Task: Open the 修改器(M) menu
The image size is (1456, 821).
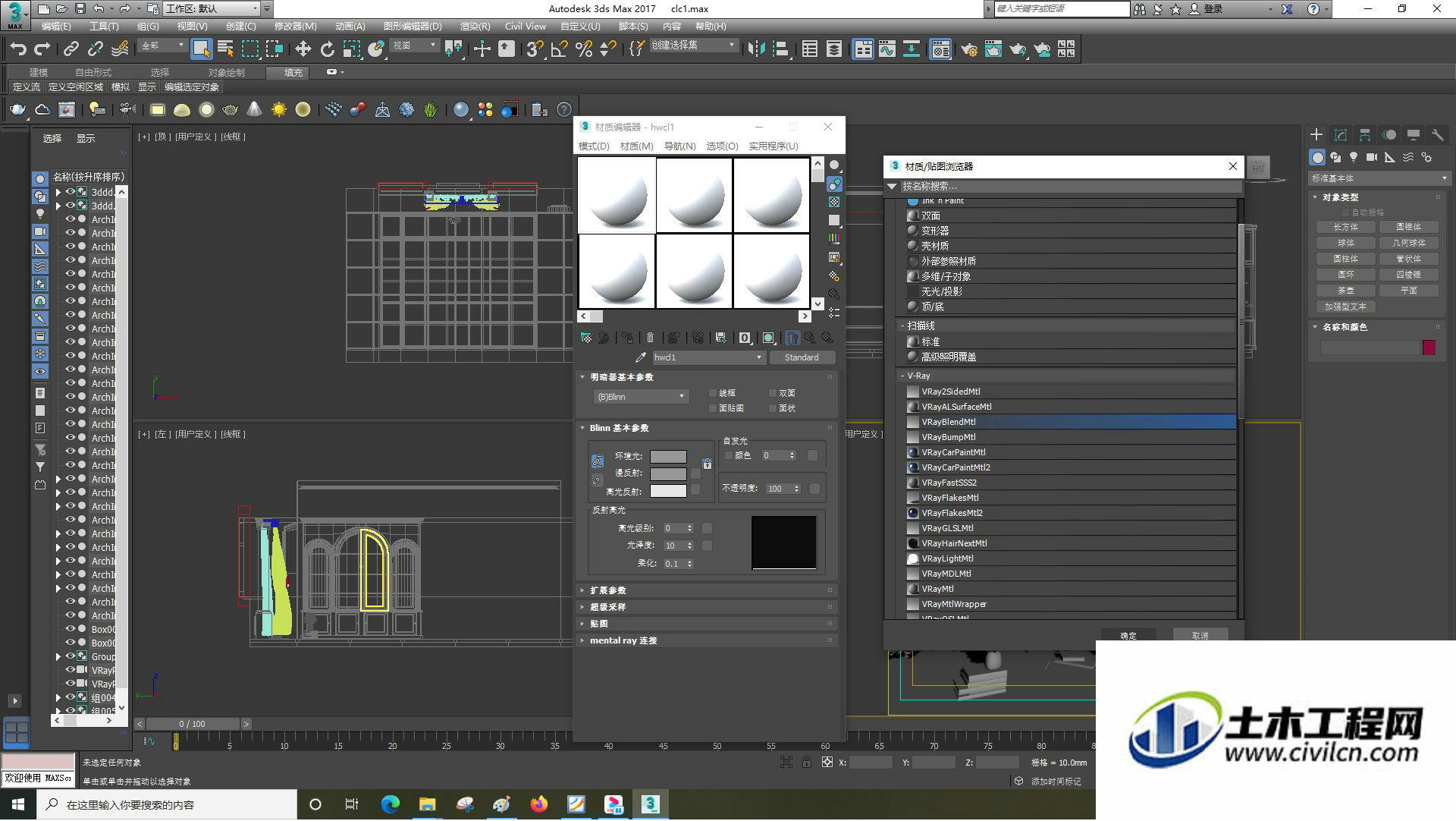Action: 295,27
